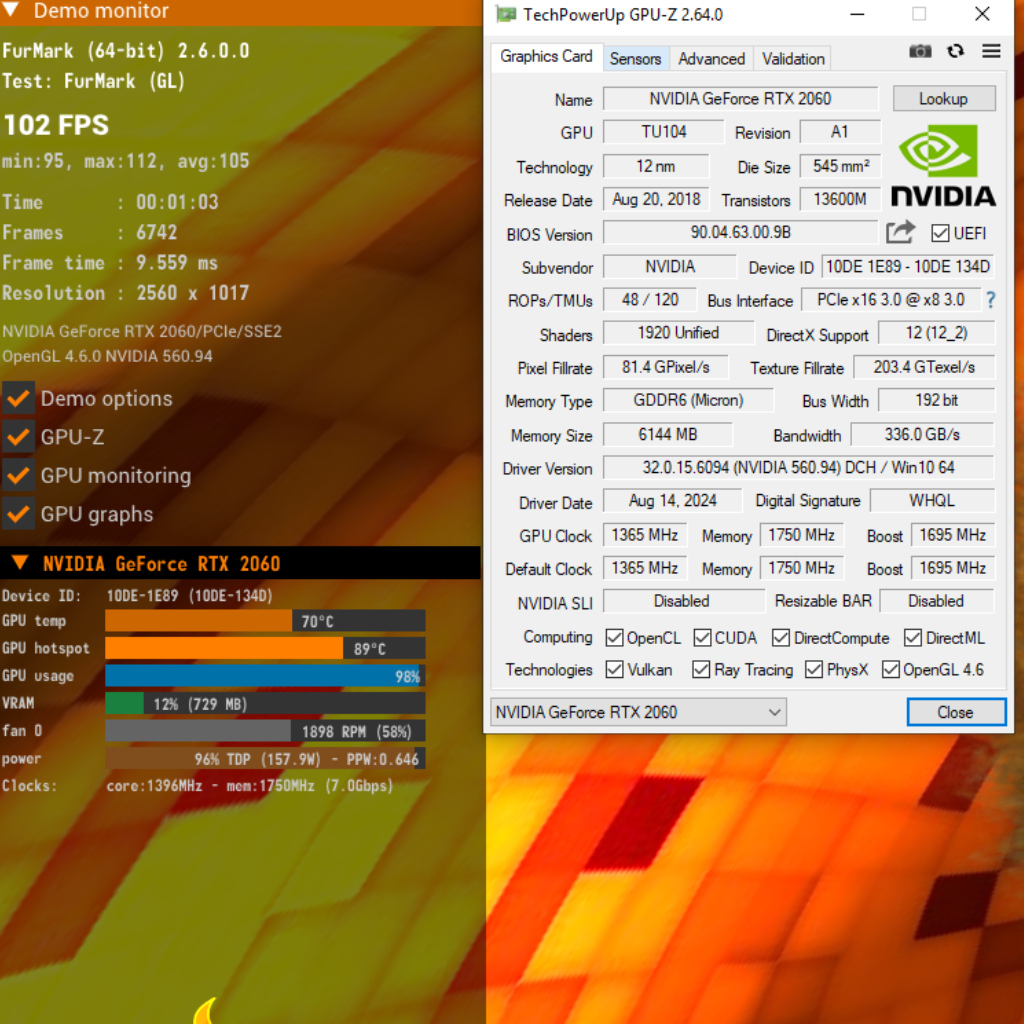
Task: Click the GPU-Z refresh icon
Action: (956, 51)
